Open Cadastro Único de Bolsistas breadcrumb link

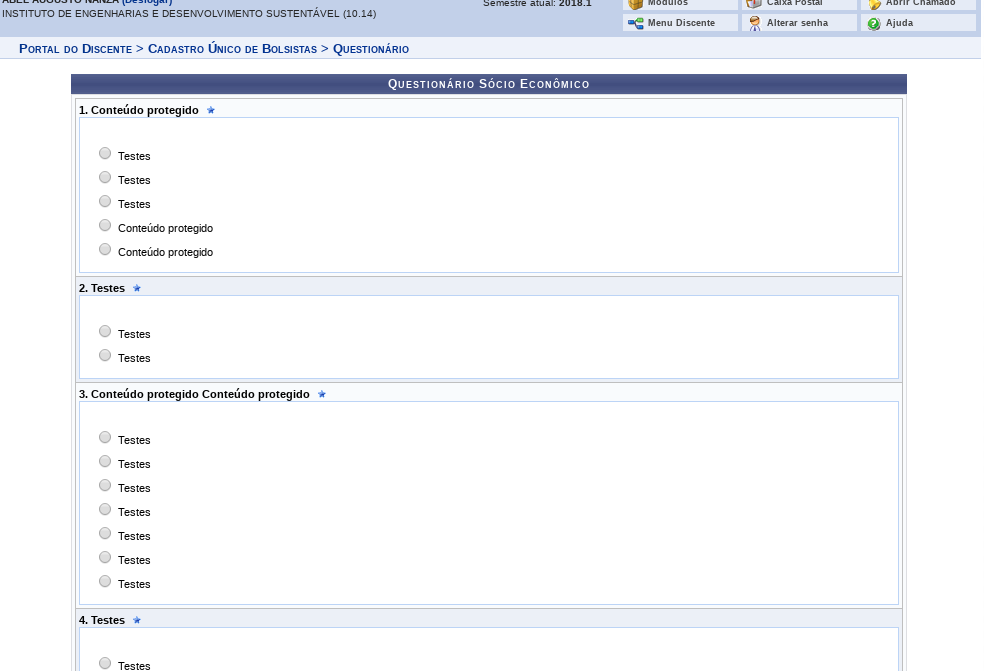coord(232,49)
